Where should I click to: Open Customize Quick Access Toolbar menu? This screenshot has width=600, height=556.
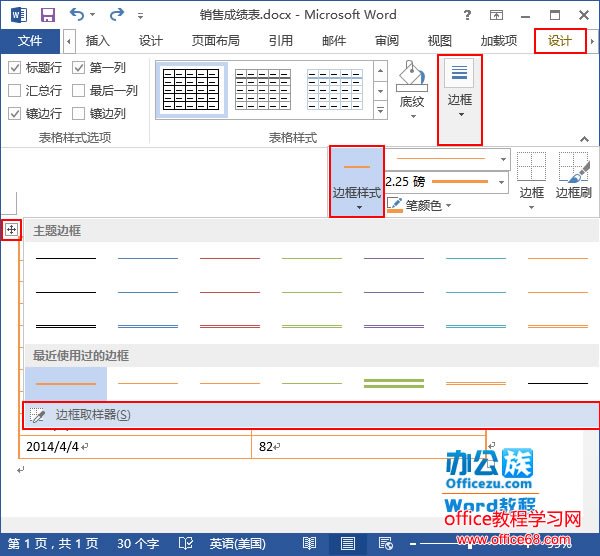coord(140,16)
